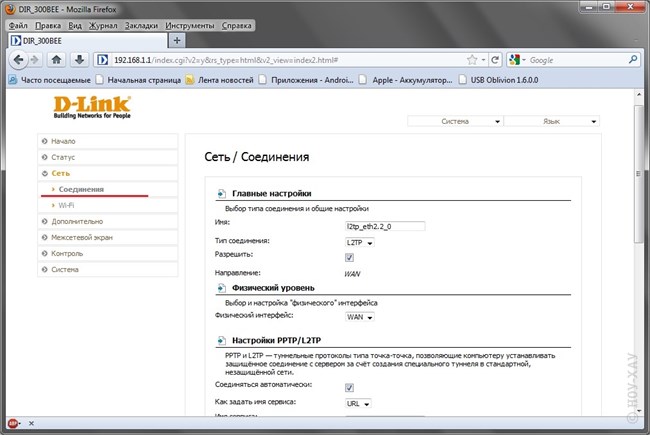Viewport: 650px width, 435px height.
Task: Toggle the Разрешить checkbox
Action: [349, 258]
